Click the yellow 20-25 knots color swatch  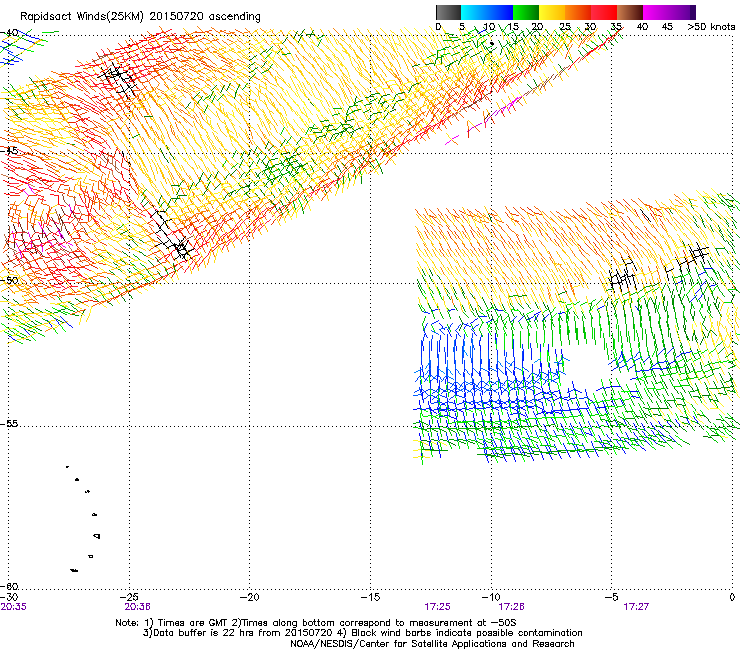[552, 12]
